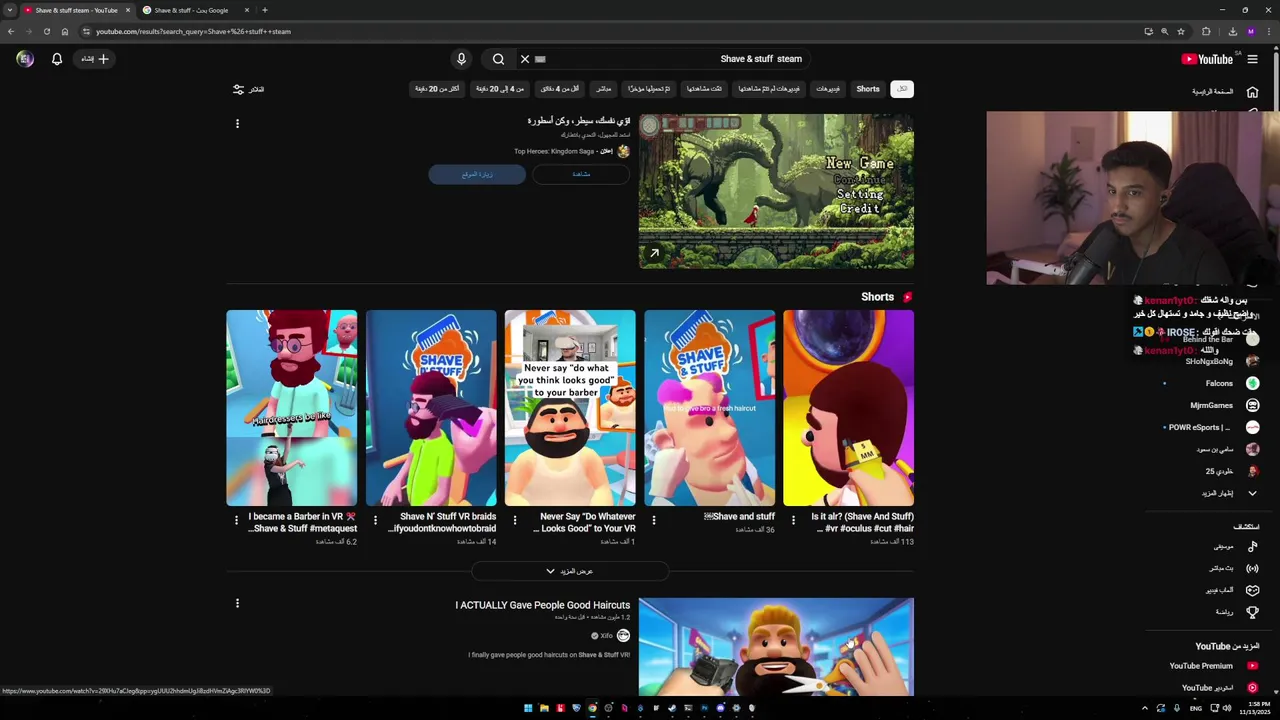Select the 'أكثر من 20 دقيقة' chip

click(x=437, y=89)
